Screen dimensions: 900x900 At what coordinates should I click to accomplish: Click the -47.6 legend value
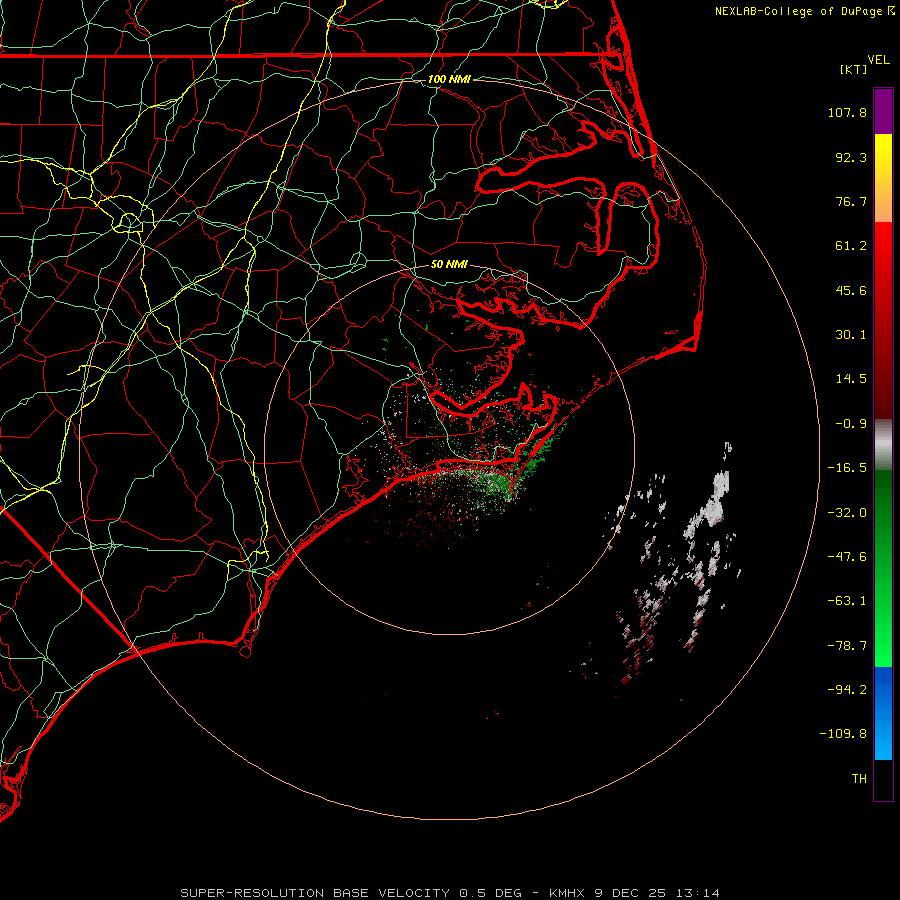pyautogui.click(x=847, y=557)
